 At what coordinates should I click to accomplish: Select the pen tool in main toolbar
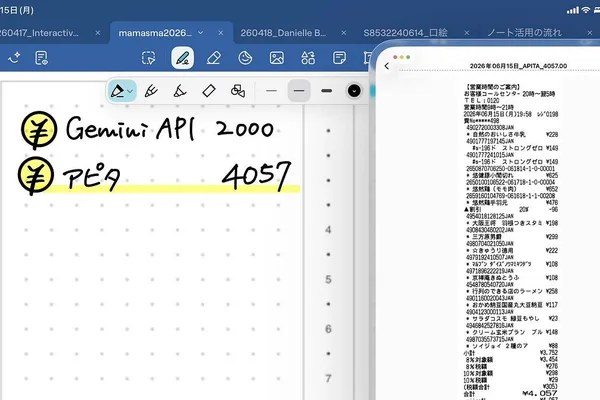pyautogui.click(x=182, y=58)
